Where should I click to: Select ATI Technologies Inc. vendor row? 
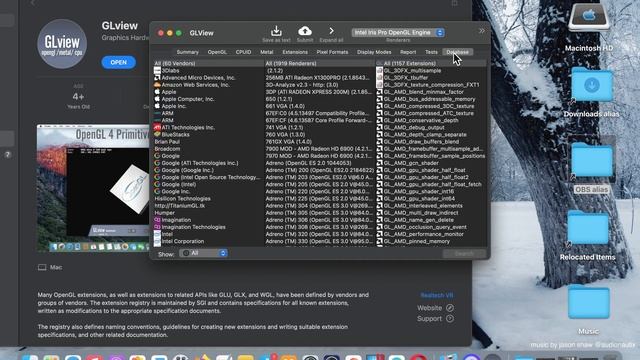click(x=208, y=127)
